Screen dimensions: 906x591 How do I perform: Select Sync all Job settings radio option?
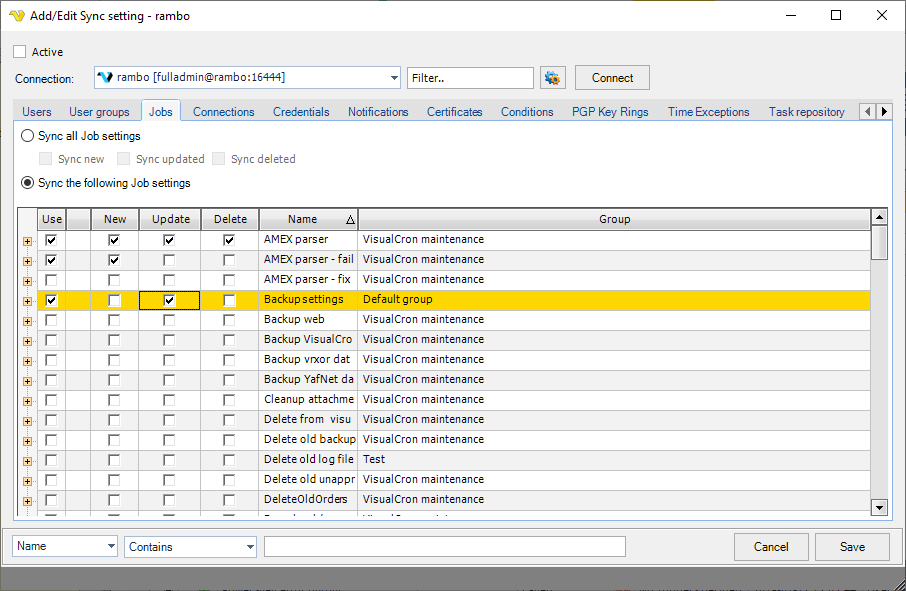[x=28, y=136]
